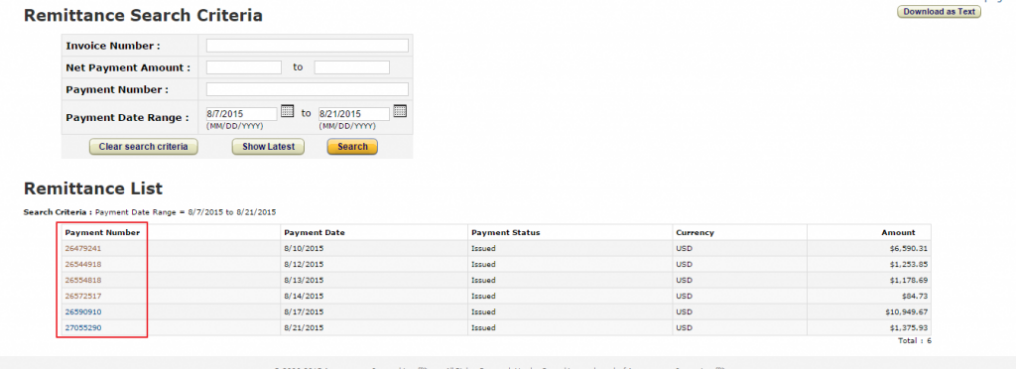Focus the Payment Number input field
This screenshot has width=1016, height=369.
click(x=307, y=89)
